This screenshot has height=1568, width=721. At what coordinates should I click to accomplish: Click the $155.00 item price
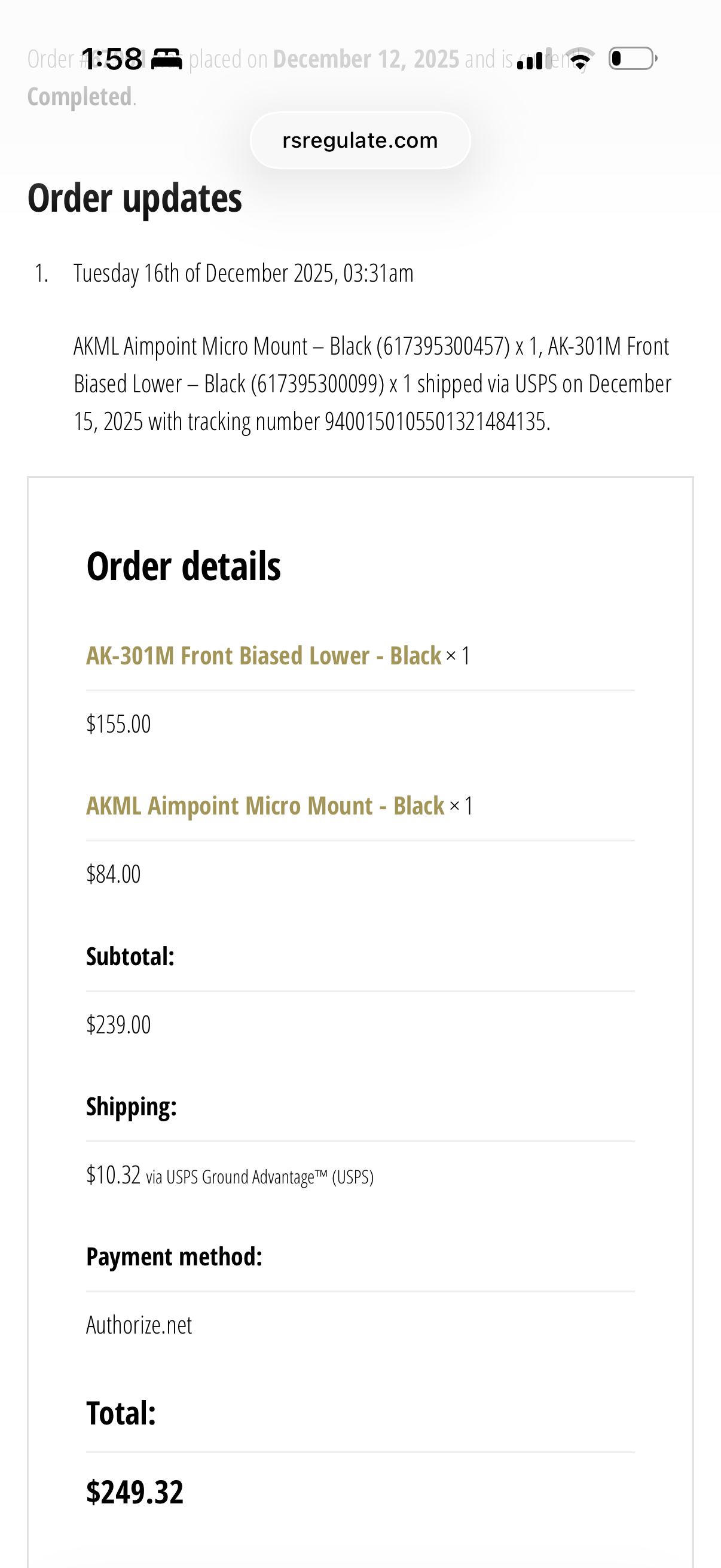tap(118, 724)
